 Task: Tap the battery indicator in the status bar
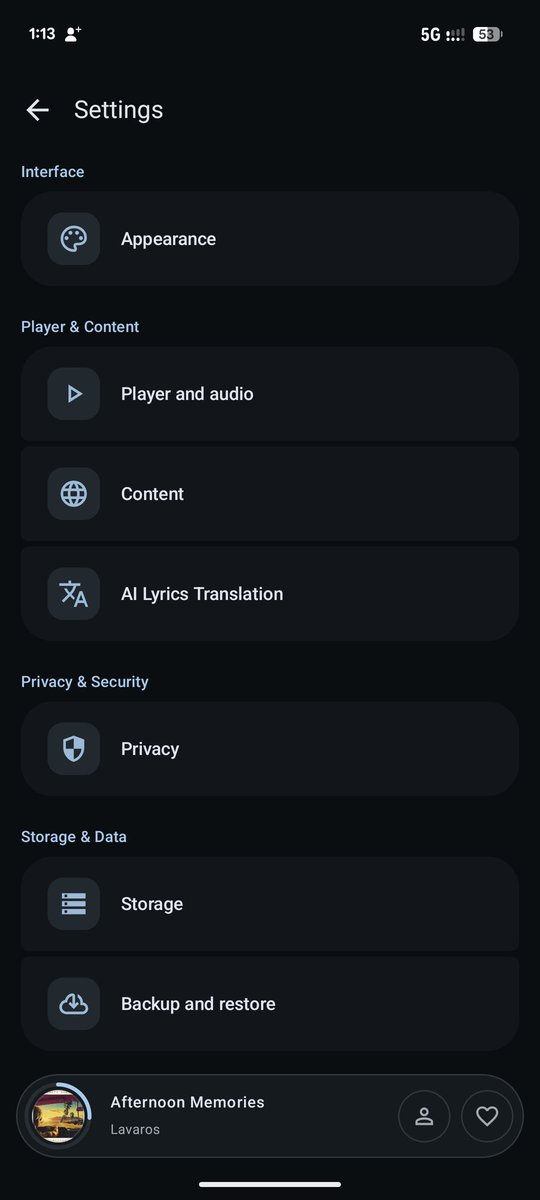pyautogui.click(x=488, y=34)
